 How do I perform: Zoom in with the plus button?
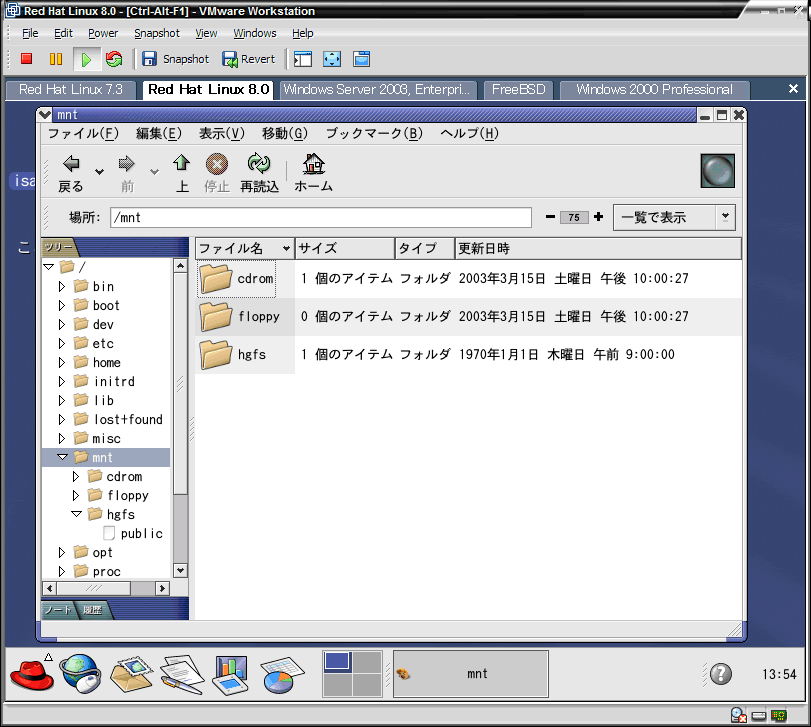598,217
